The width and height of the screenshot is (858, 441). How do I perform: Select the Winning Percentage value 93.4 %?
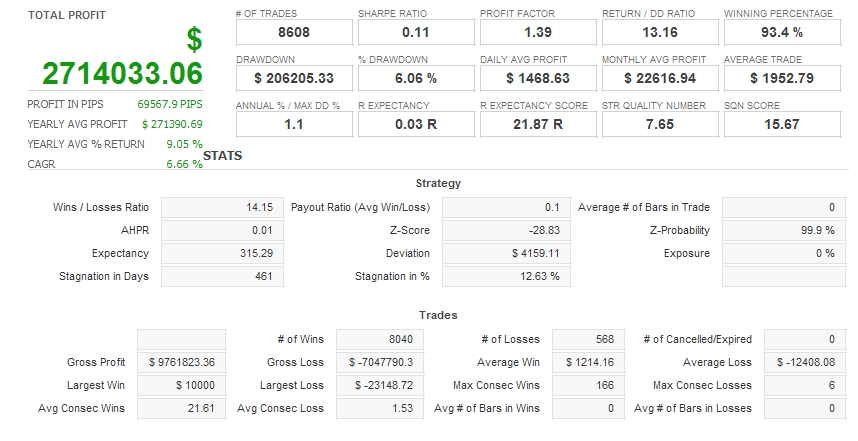pos(781,32)
